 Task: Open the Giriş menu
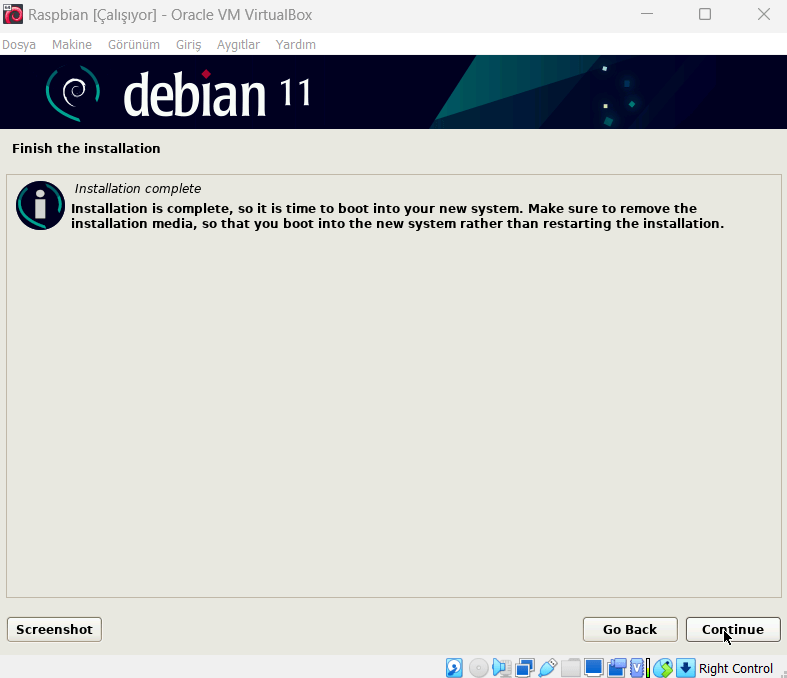(x=188, y=45)
